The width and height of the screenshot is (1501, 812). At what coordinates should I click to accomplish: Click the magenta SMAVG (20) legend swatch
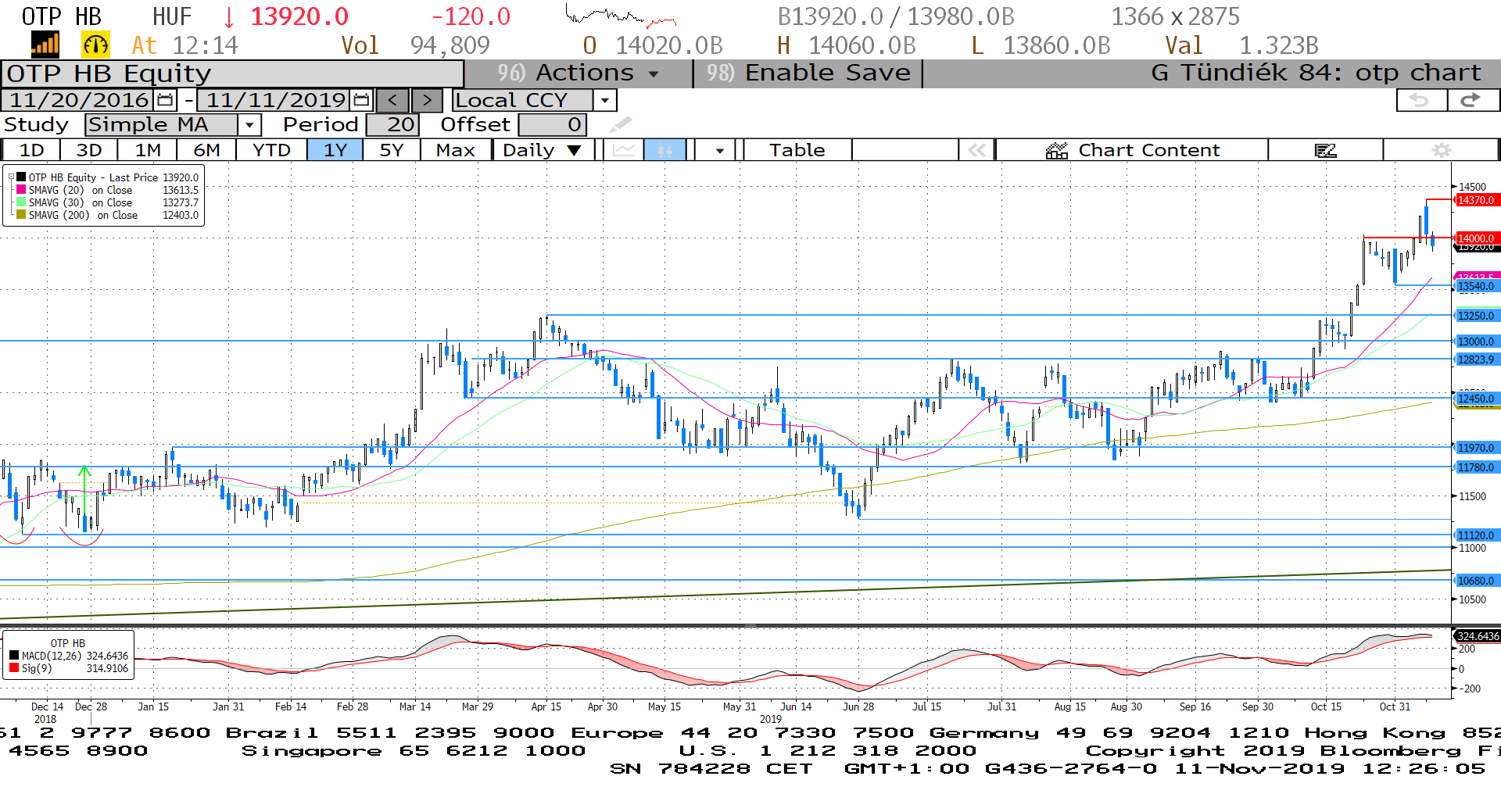[x=21, y=189]
